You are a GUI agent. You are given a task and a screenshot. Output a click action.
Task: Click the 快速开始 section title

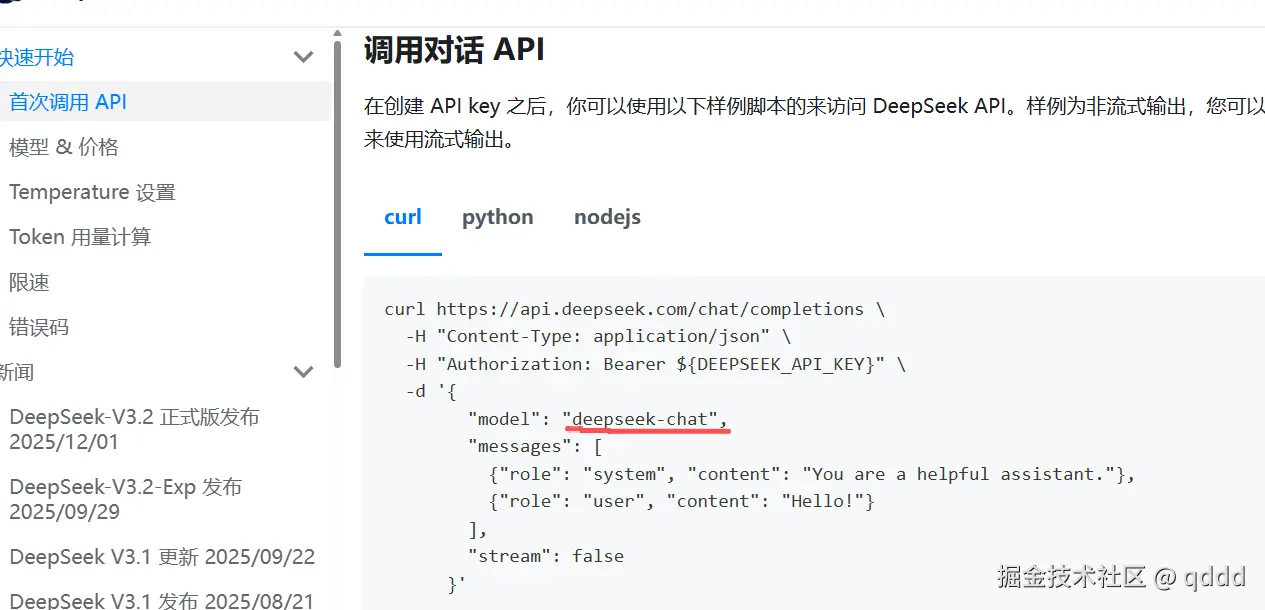(37, 57)
